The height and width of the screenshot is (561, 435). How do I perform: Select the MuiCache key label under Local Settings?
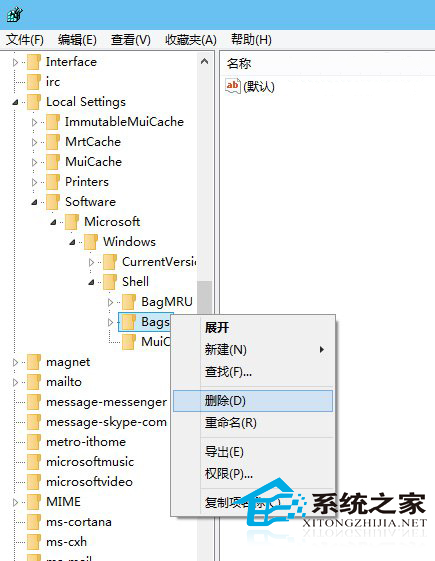(93, 162)
